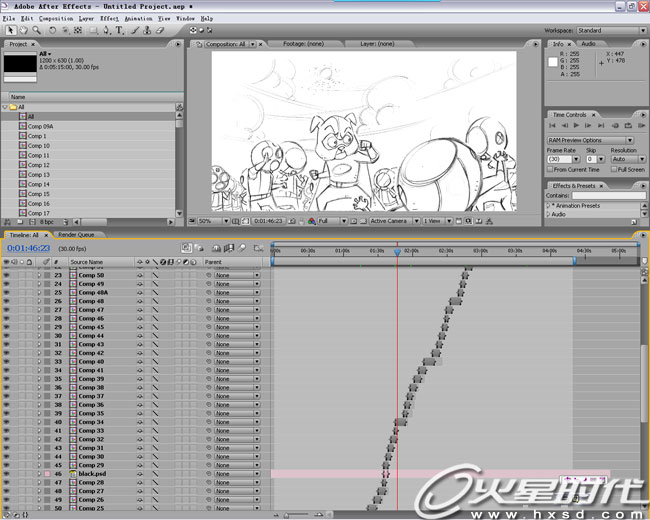Open the 50% magnification dropdown

tap(213, 221)
